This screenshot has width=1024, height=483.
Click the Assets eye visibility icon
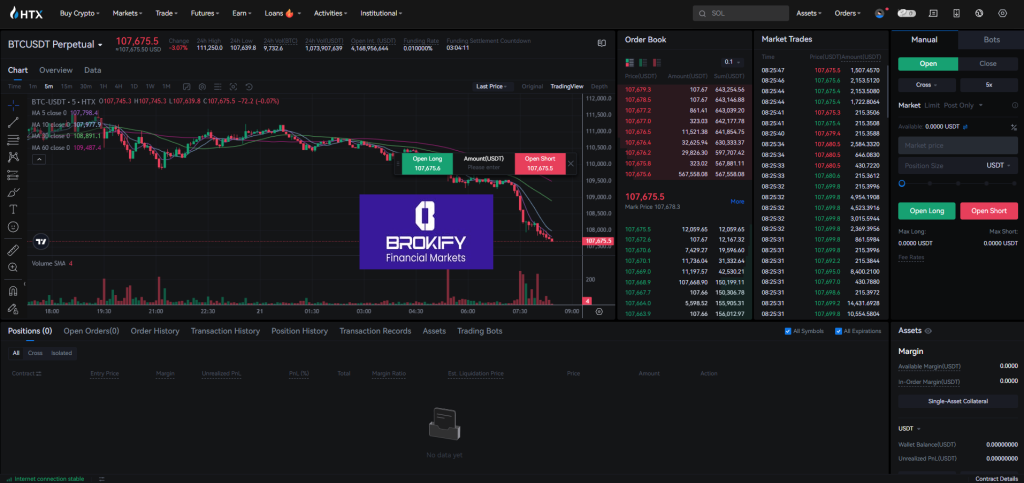coord(929,330)
